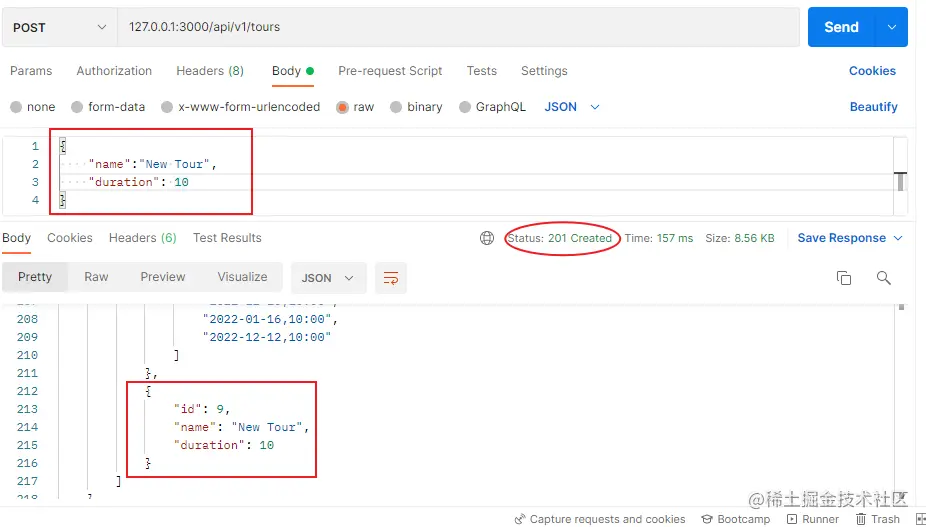The image size is (926, 527).
Task: Select the none body type
Action: point(32,107)
